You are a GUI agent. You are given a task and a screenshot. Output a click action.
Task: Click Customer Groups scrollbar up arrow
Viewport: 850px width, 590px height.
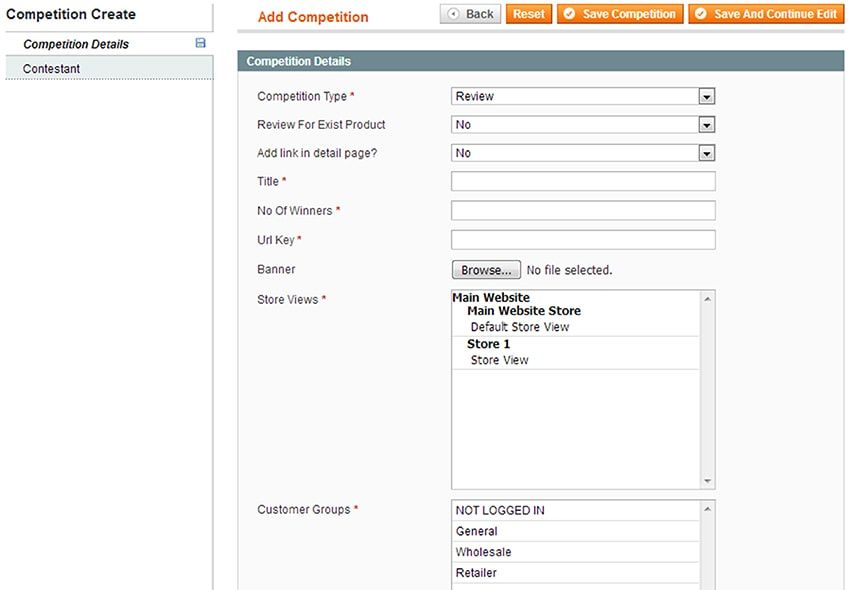click(708, 509)
